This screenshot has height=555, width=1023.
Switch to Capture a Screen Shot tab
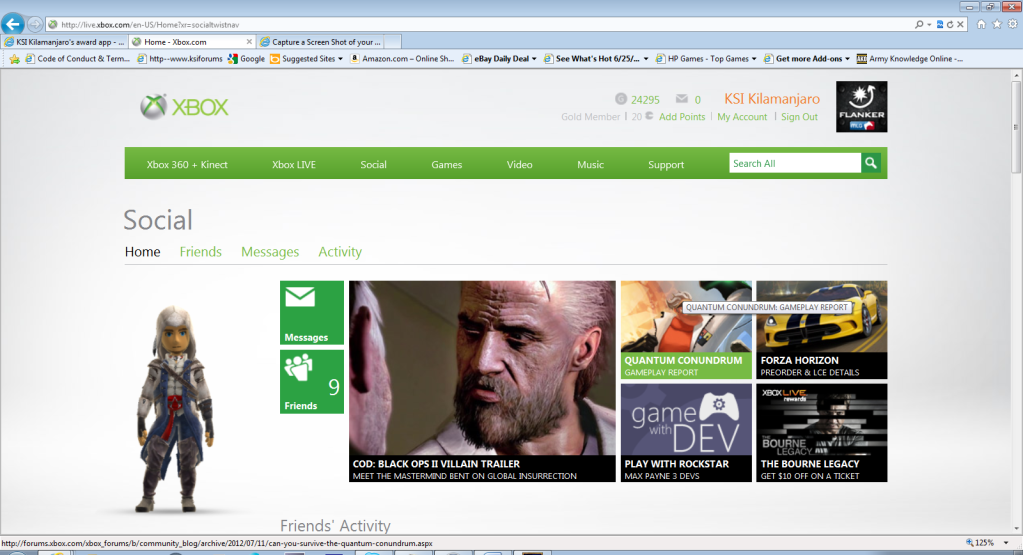coord(320,42)
